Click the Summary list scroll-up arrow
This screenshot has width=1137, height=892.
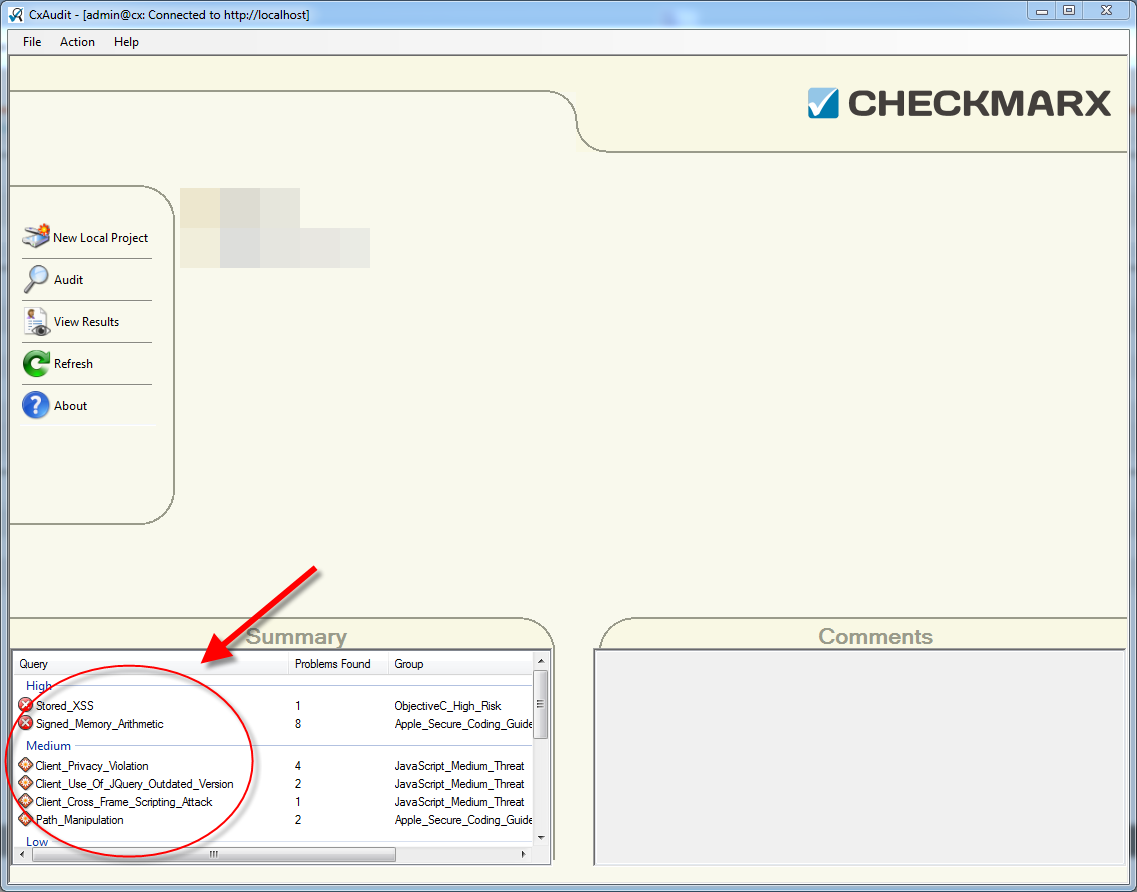point(541,661)
